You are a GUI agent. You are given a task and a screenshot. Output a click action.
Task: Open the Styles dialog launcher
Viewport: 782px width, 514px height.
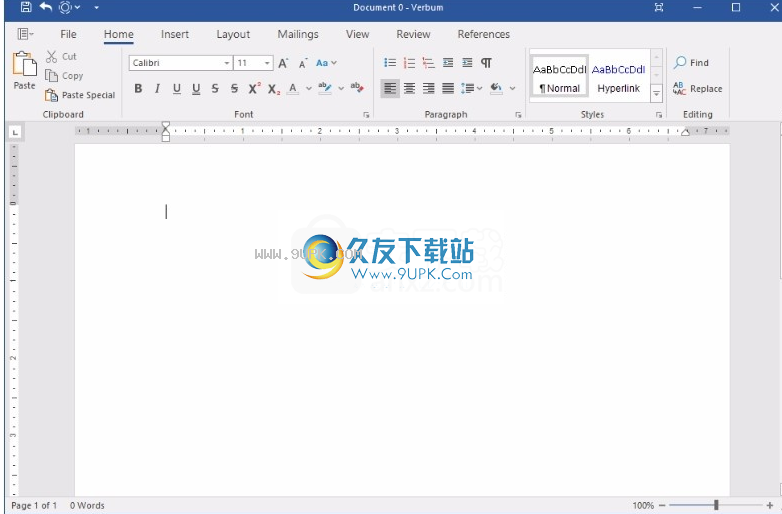659,115
